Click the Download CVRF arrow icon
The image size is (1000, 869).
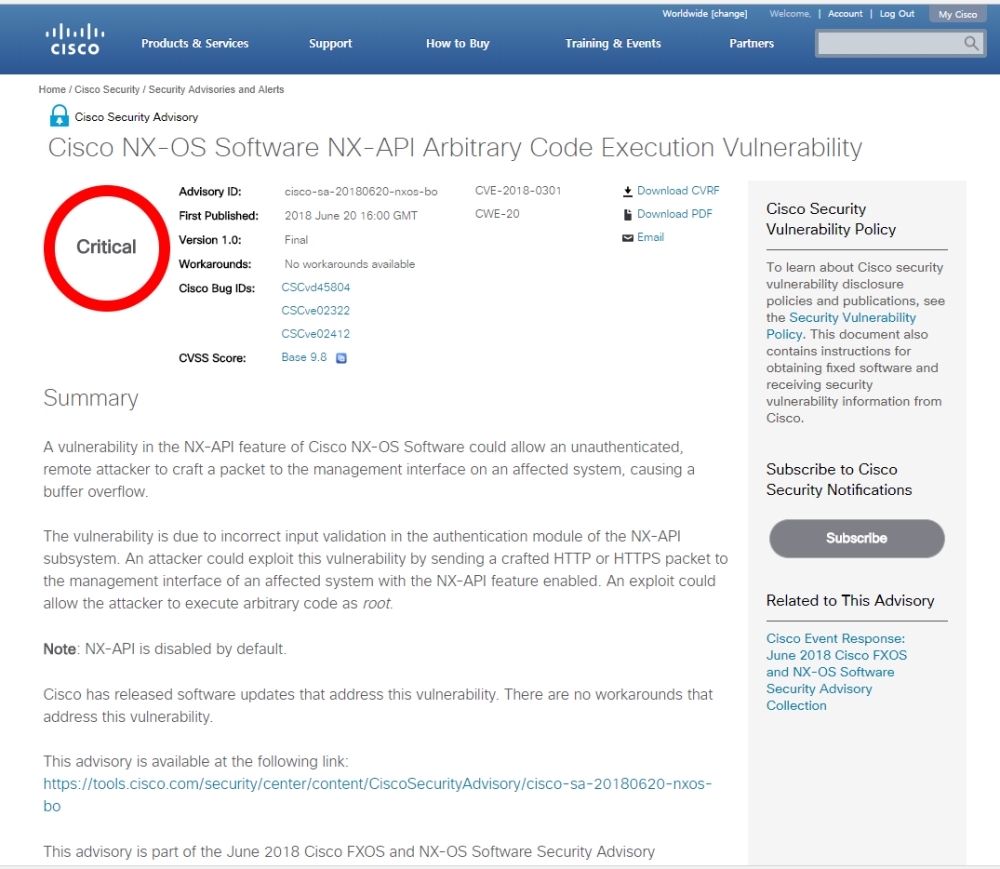coord(628,191)
